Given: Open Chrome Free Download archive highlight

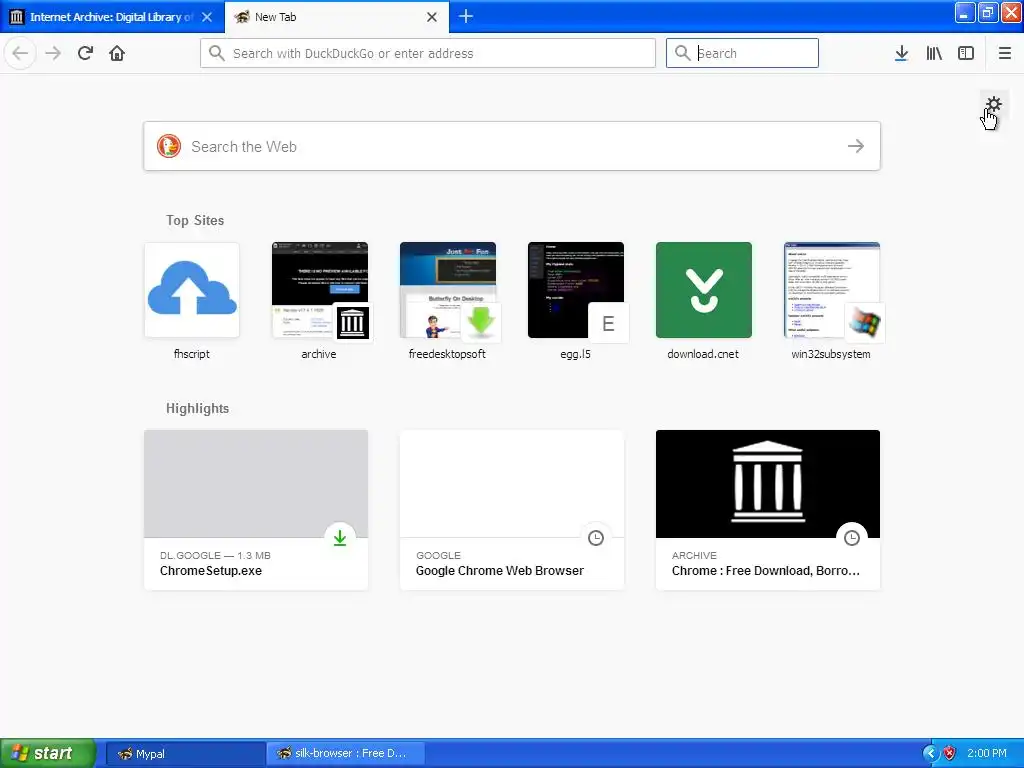Looking at the screenshot, I should [x=767, y=509].
